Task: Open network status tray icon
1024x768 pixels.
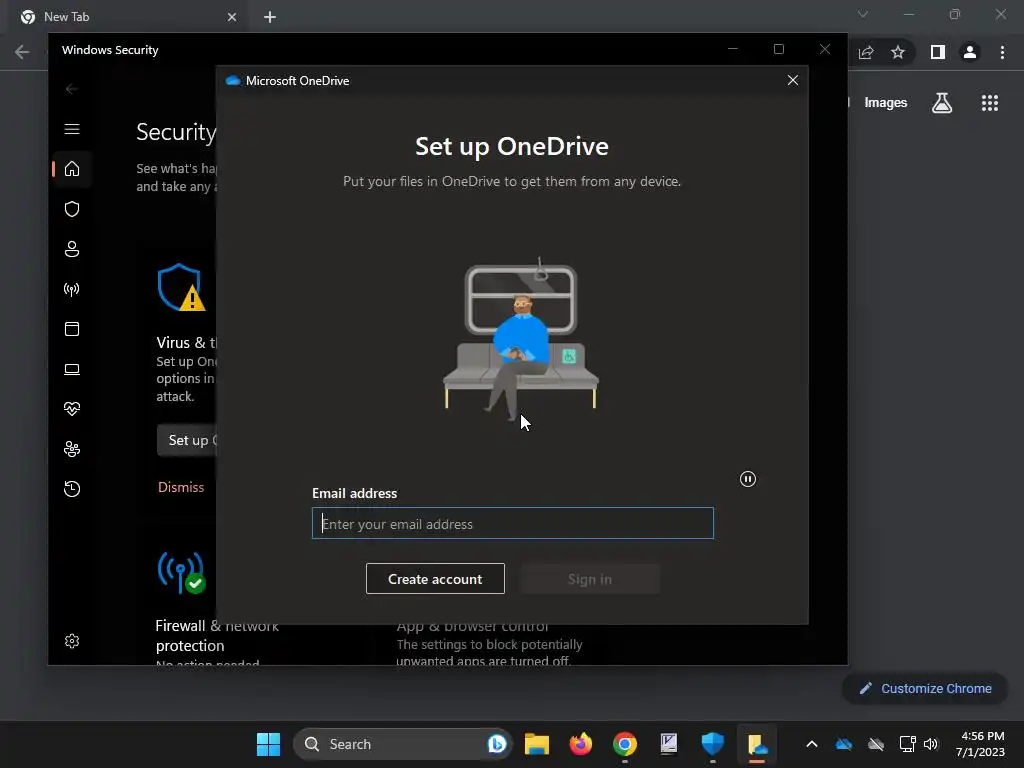Action: pos(907,744)
